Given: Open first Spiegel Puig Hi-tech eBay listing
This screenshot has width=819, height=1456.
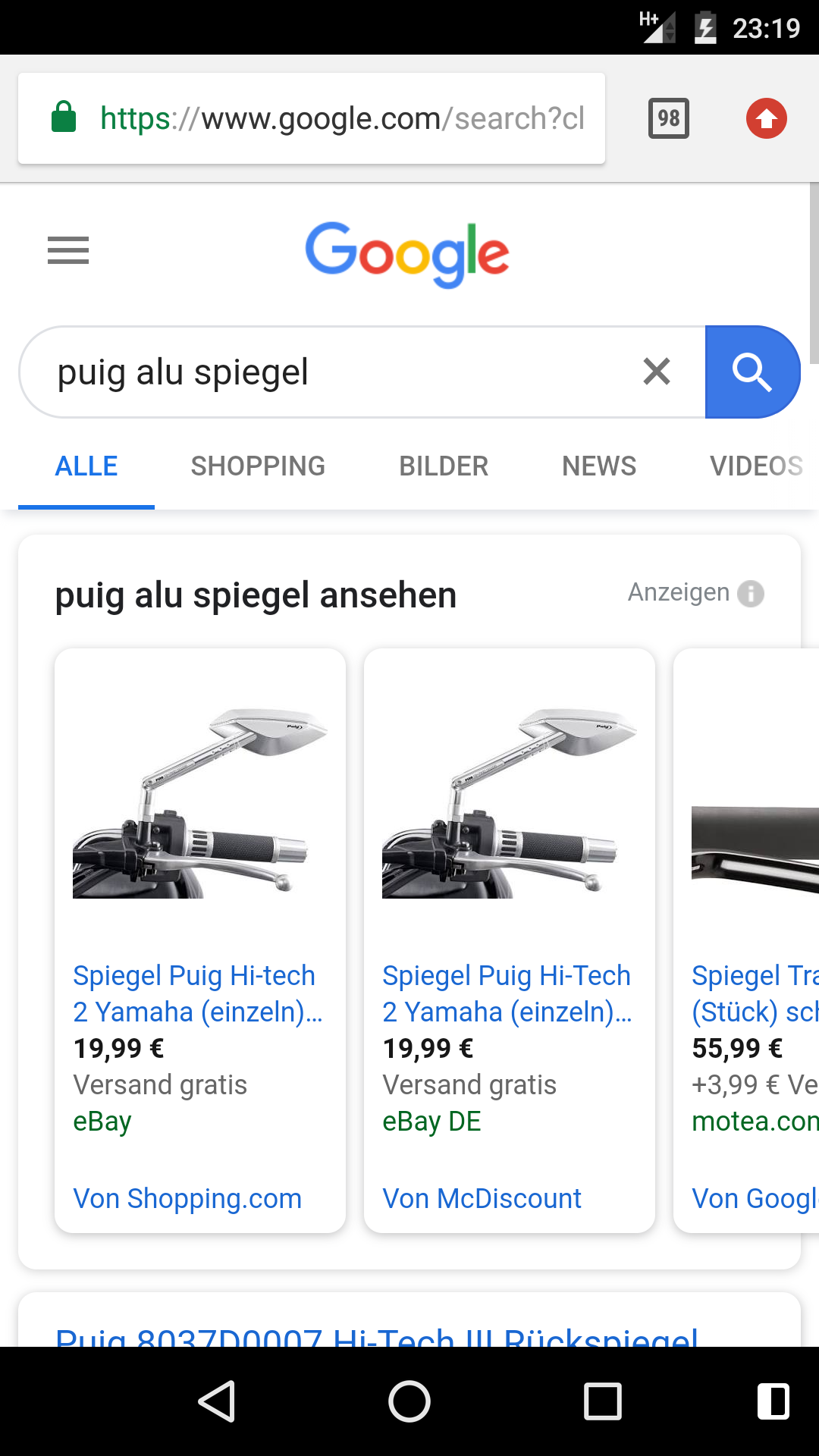Looking at the screenshot, I should click(x=198, y=993).
